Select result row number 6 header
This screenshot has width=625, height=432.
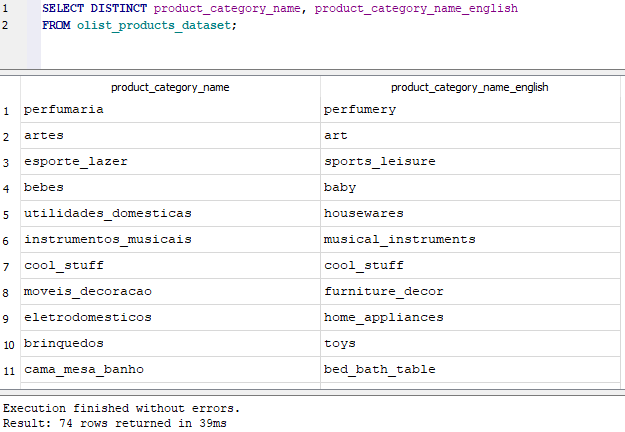coord(10,240)
